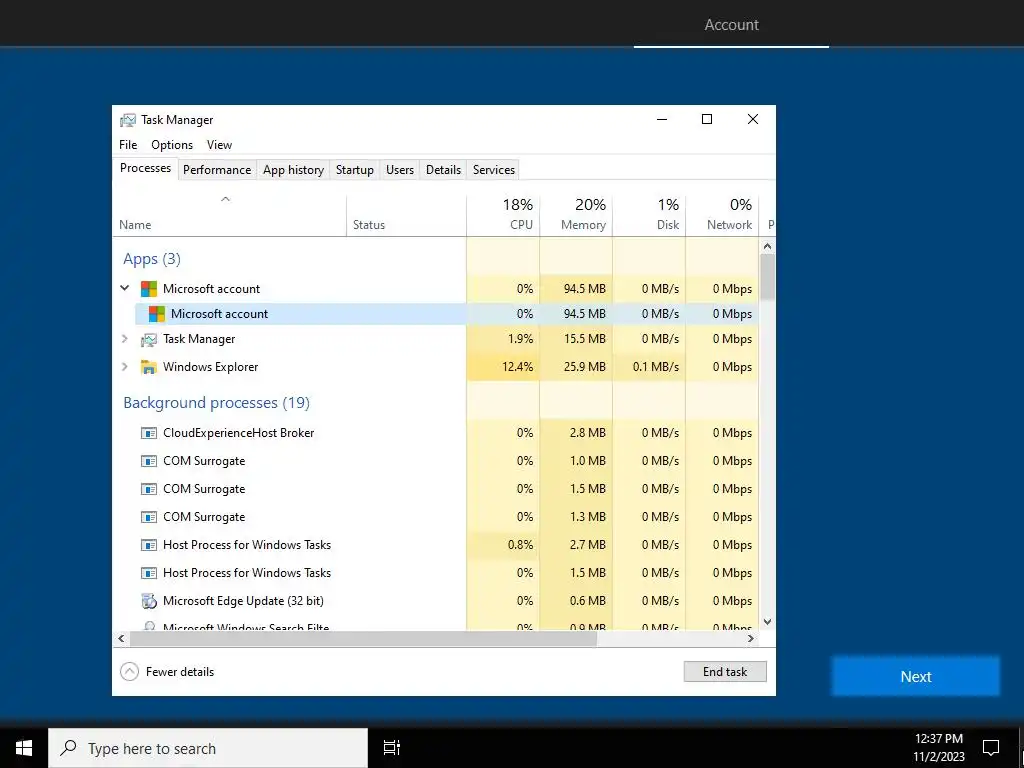Click the Microsoft Edge Update process icon
Viewport: 1024px width, 768px height.
click(149, 601)
